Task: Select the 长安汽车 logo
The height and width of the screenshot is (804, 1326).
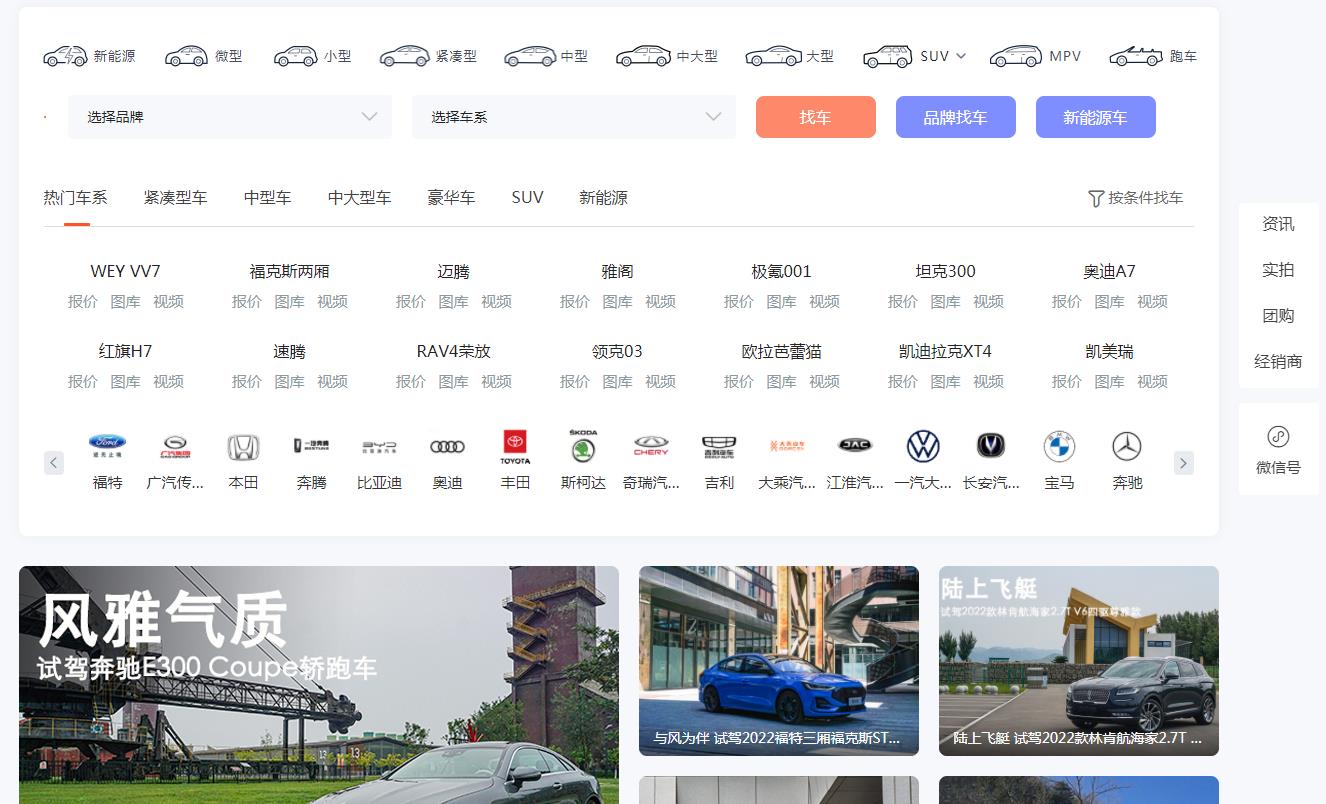Action: pyautogui.click(x=991, y=446)
